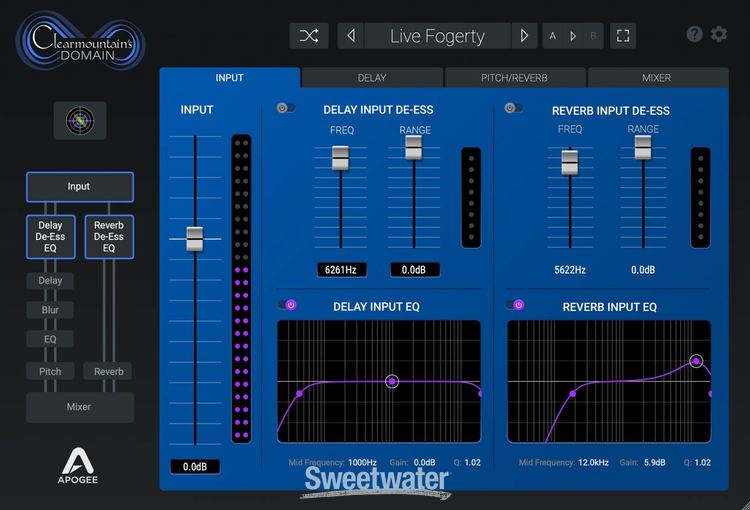Click the shuffle random preset icon
Image resolution: width=750 pixels, height=510 pixels.
pyautogui.click(x=309, y=36)
